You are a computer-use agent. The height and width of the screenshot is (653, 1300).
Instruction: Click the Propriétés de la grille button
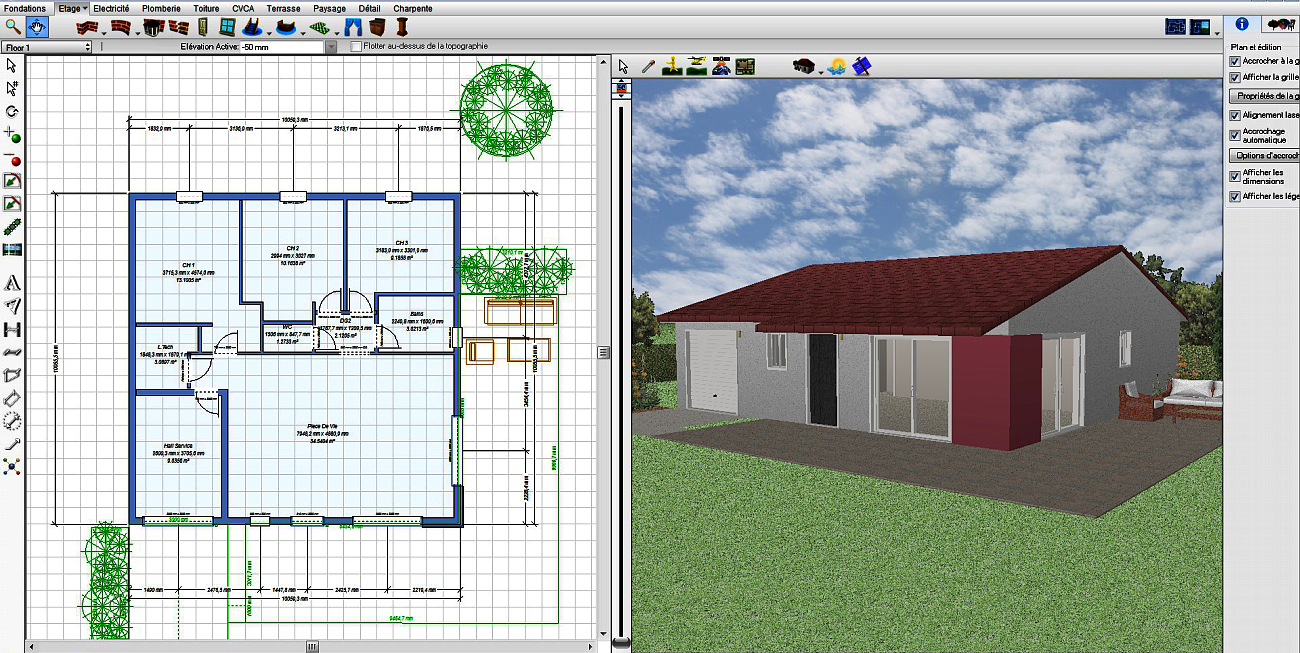1264,96
